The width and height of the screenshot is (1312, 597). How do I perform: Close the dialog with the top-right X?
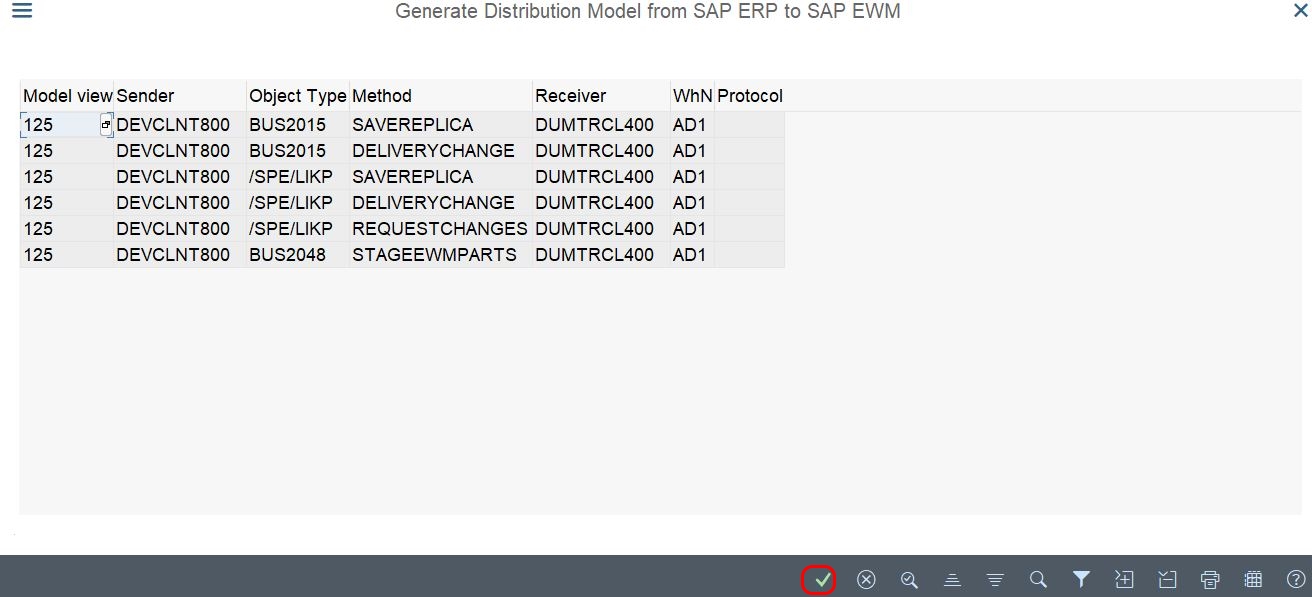click(x=1300, y=11)
